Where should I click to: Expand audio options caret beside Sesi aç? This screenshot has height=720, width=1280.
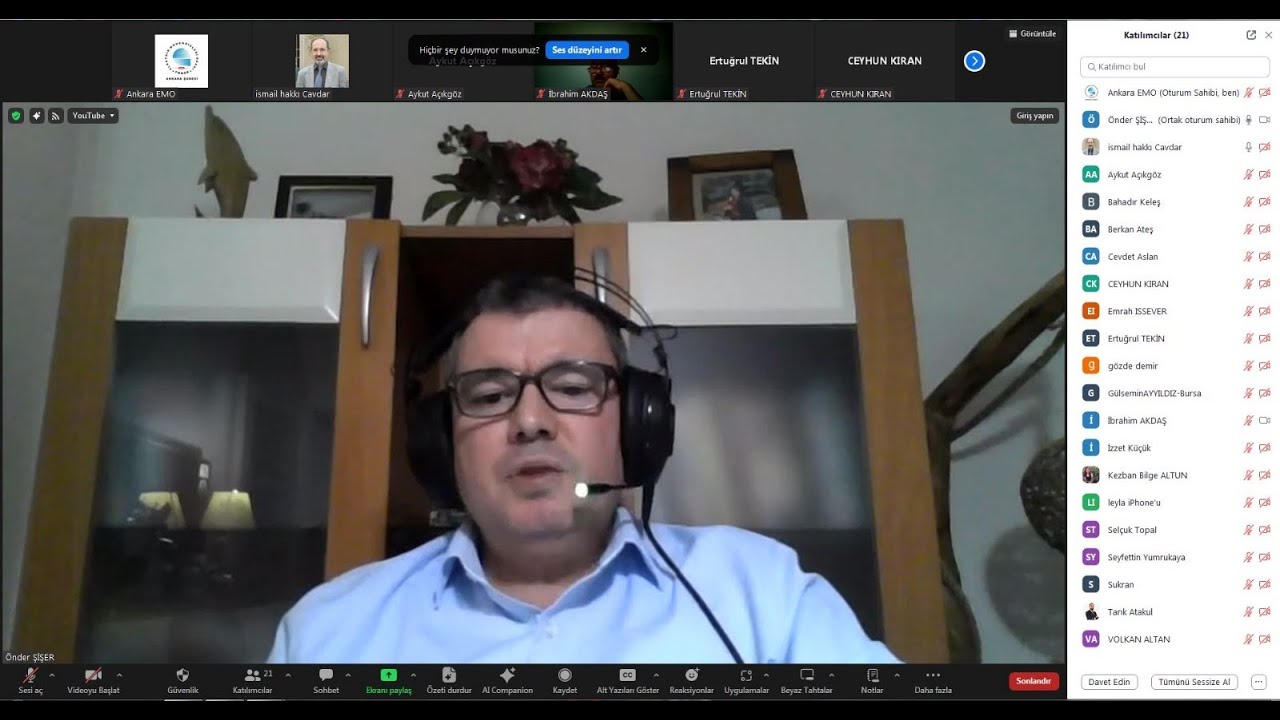(x=52, y=675)
